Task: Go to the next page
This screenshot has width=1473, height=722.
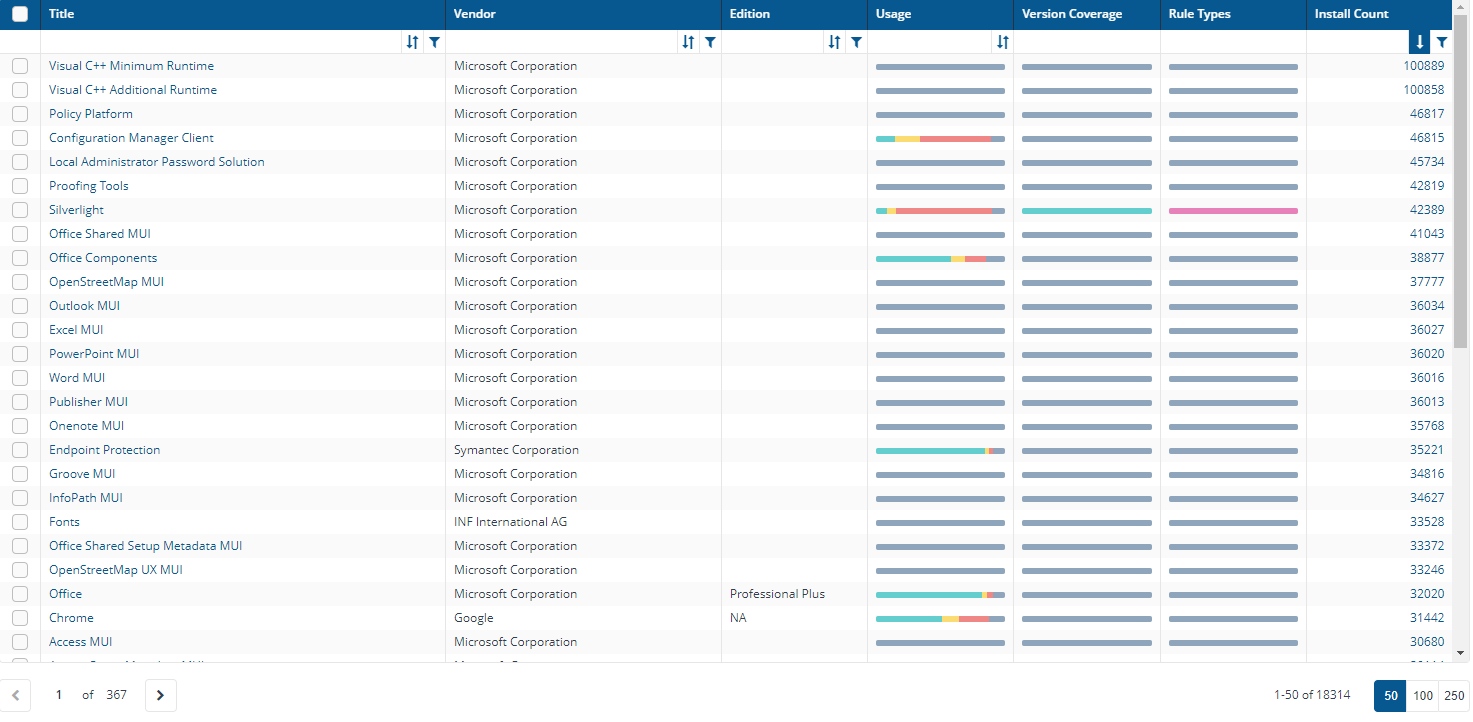Action: pyautogui.click(x=161, y=695)
